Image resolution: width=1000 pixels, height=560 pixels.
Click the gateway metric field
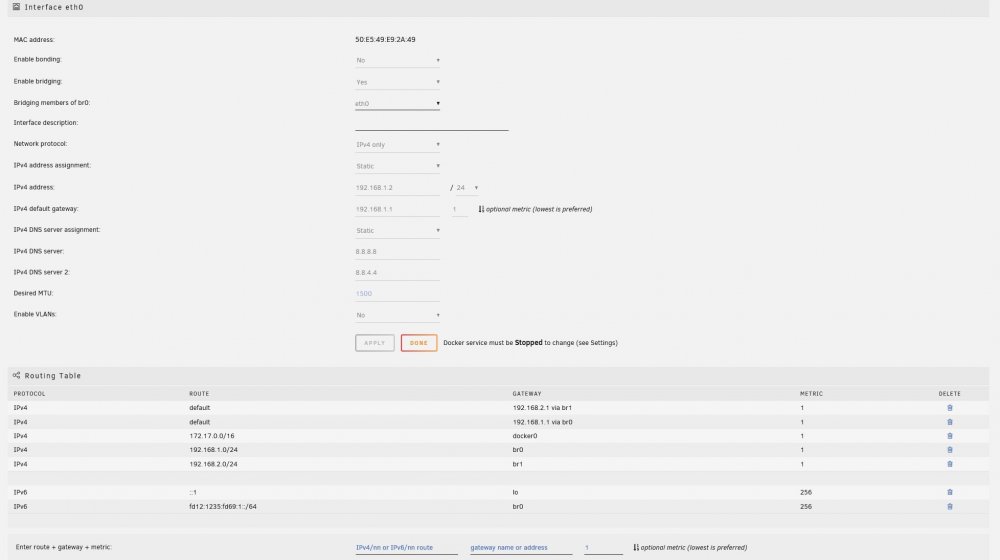(460, 209)
